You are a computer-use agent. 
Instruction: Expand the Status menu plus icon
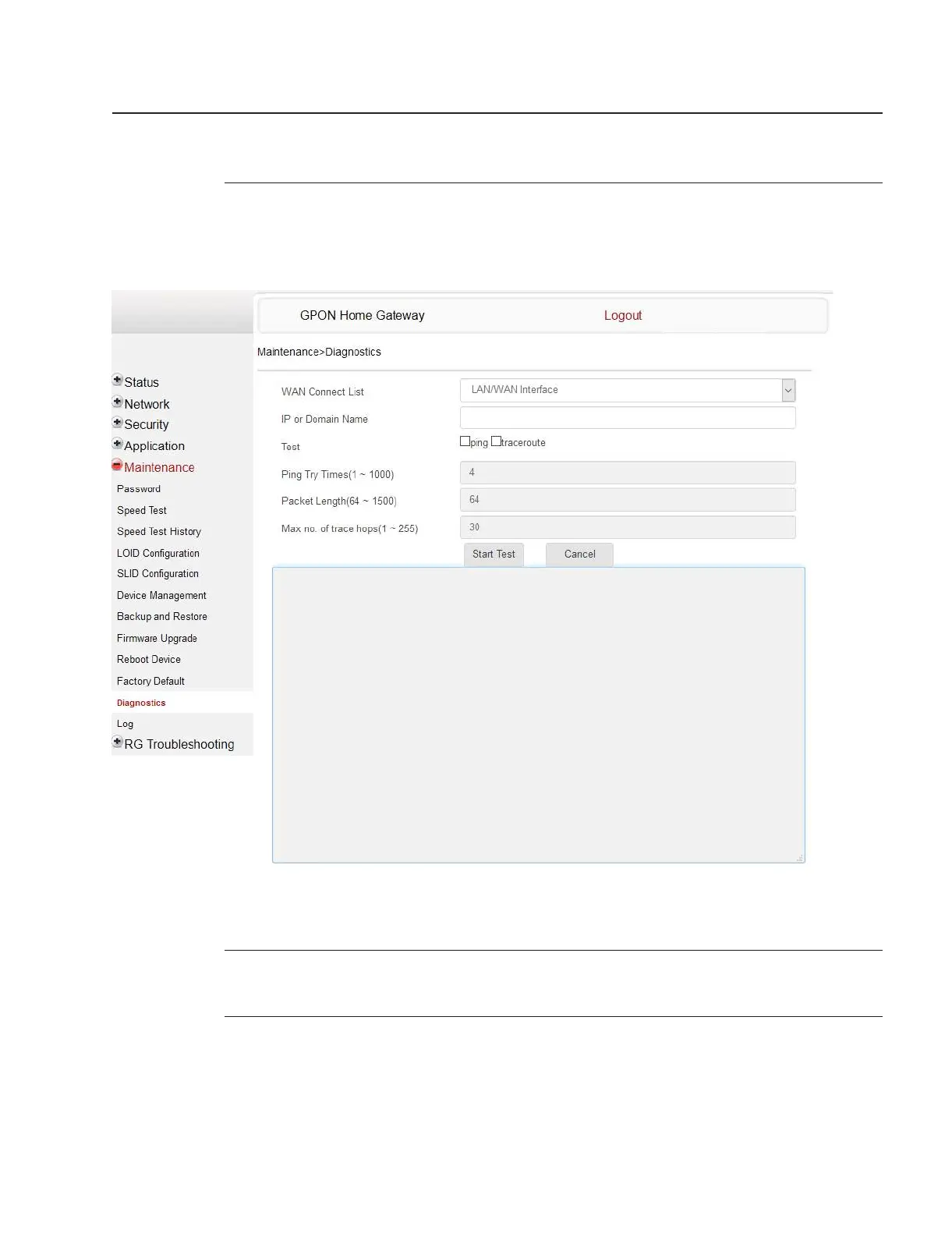pos(117,381)
